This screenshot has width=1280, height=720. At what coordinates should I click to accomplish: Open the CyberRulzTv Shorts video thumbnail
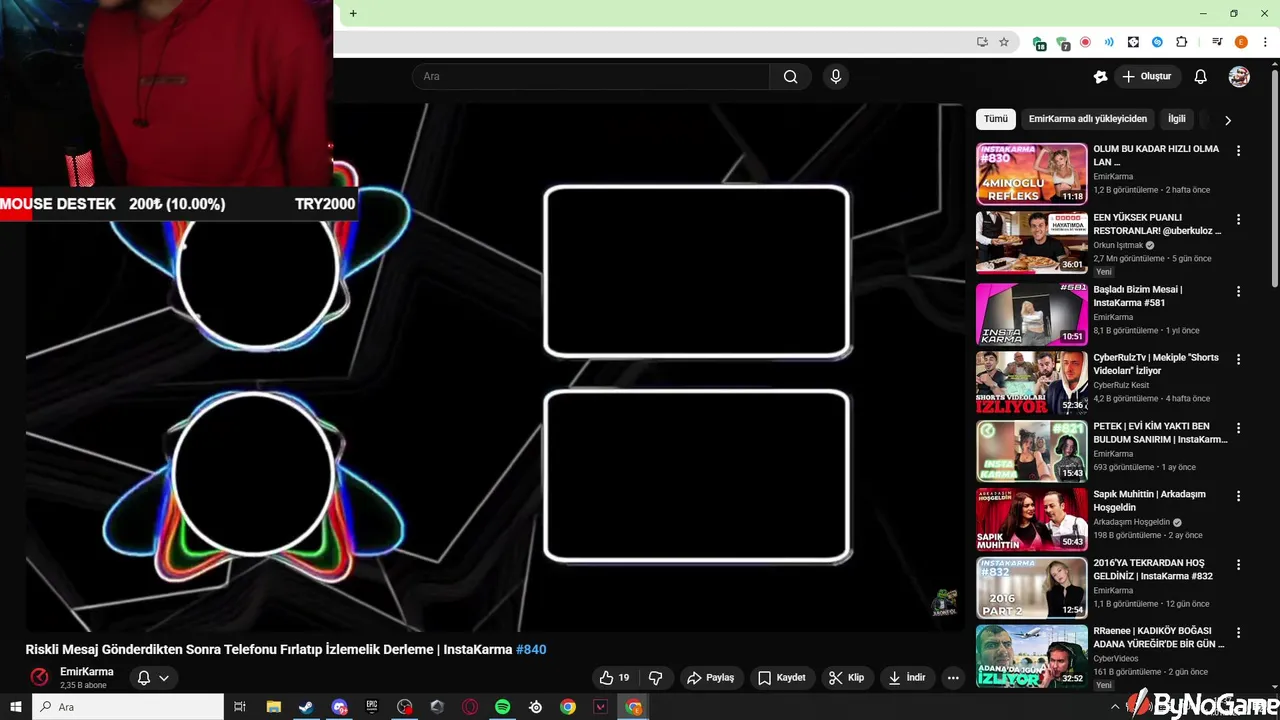pyautogui.click(x=1031, y=382)
